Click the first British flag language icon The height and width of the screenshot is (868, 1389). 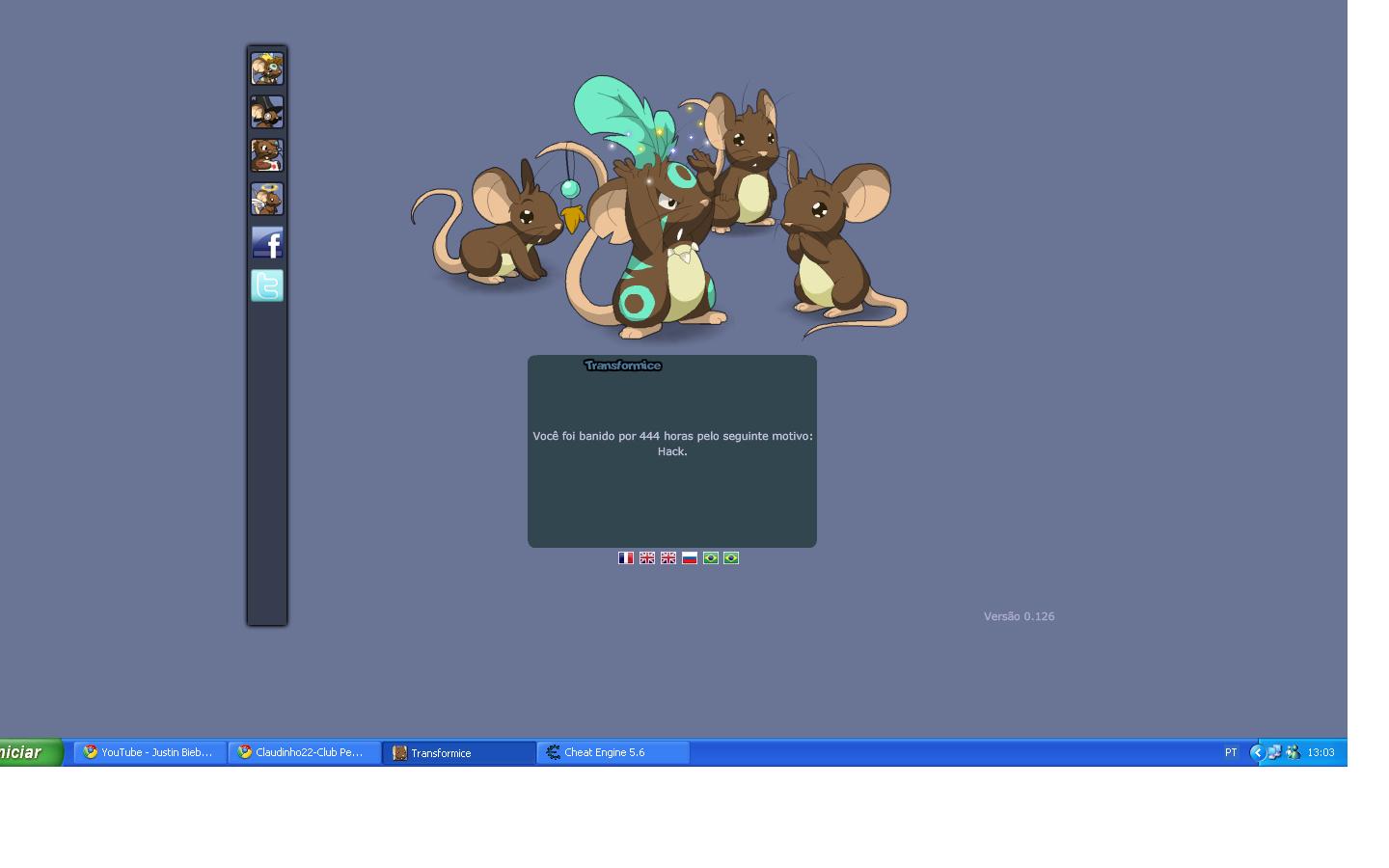[646, 557]
